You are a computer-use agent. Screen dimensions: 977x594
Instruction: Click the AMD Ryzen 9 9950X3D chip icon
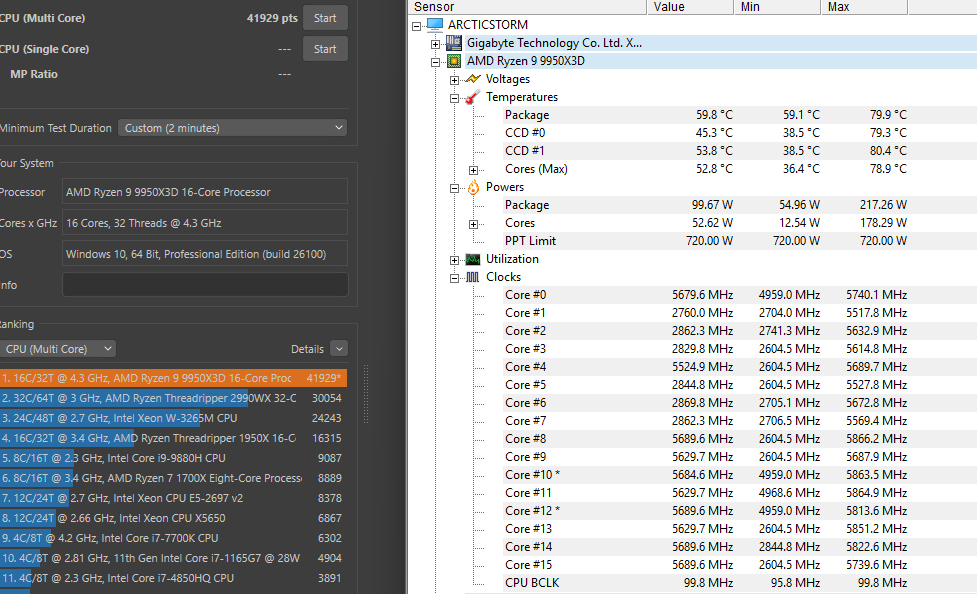[x=454, y=61]
